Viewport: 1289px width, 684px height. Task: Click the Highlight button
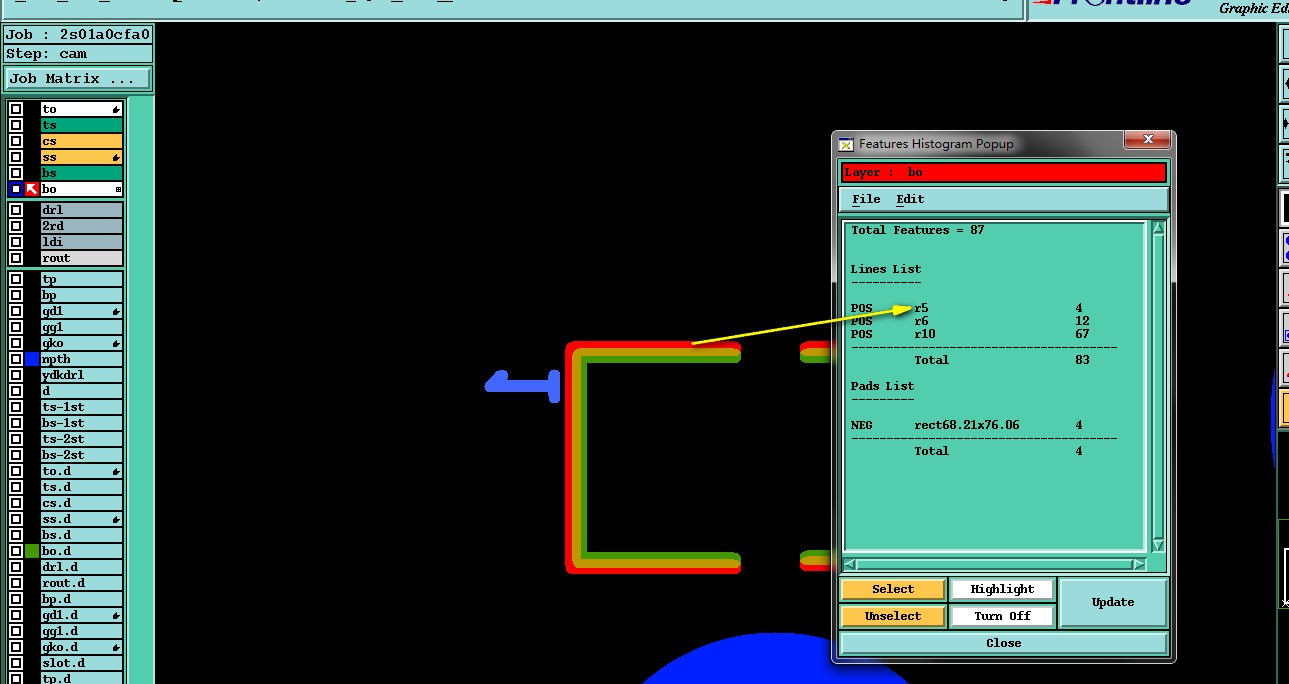point(1002,589)
